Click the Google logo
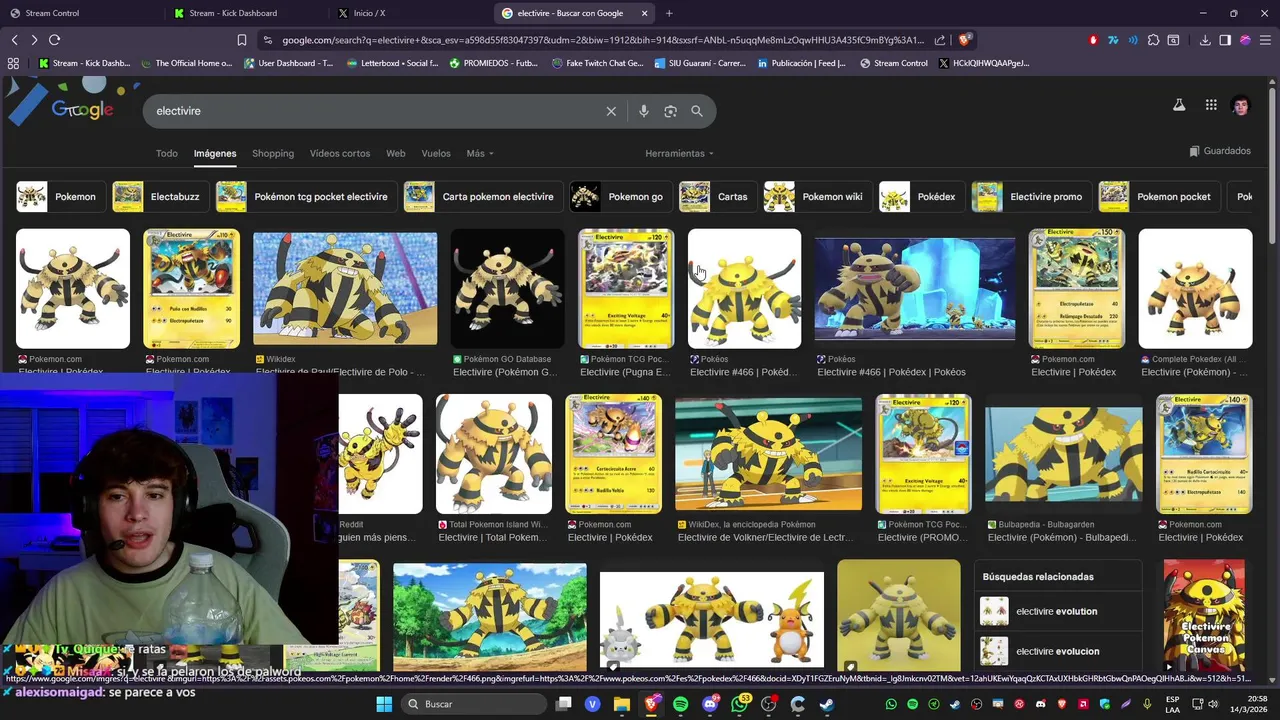This screenshot has height=720, width=1280. pyautogui.click(x=82, y=110)
